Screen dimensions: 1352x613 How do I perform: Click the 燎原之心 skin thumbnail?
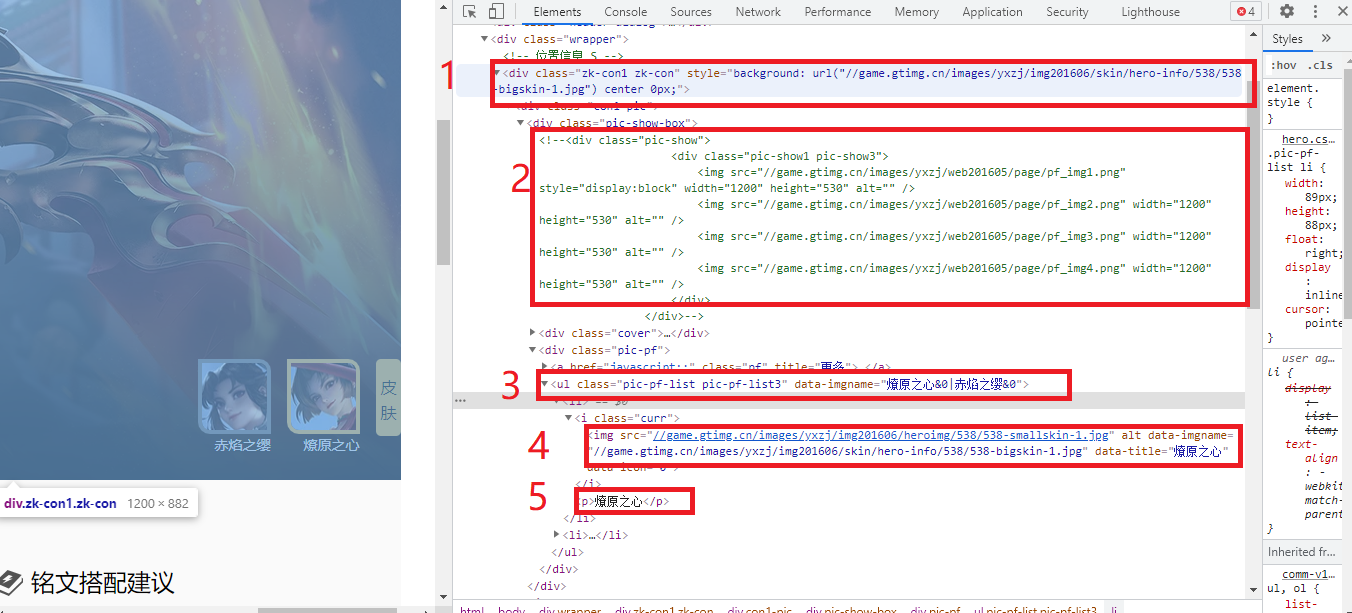[323, 396]
